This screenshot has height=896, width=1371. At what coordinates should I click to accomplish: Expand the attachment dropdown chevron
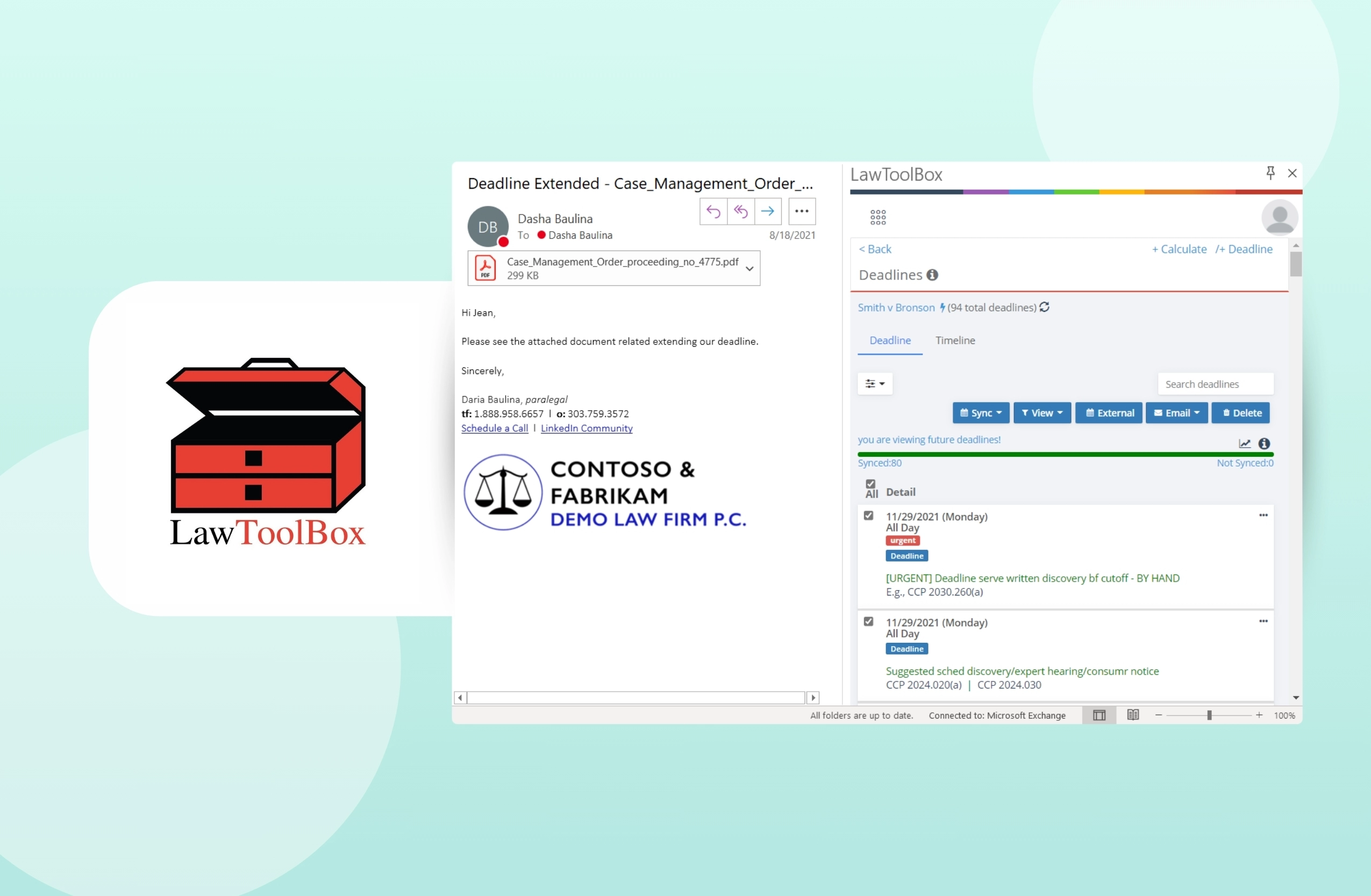(x=749, y=268)
